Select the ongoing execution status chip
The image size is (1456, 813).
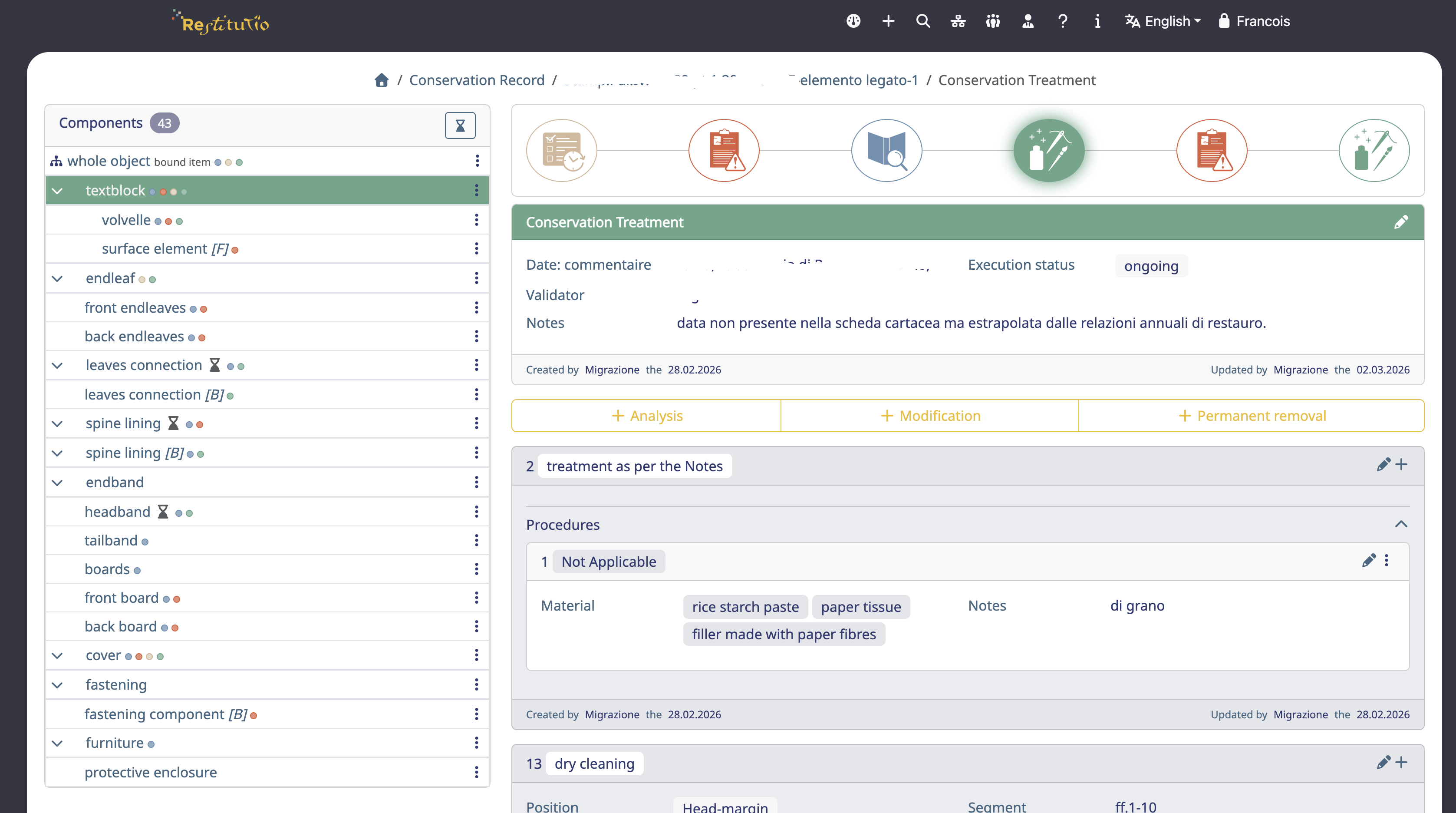[1151, 266]
